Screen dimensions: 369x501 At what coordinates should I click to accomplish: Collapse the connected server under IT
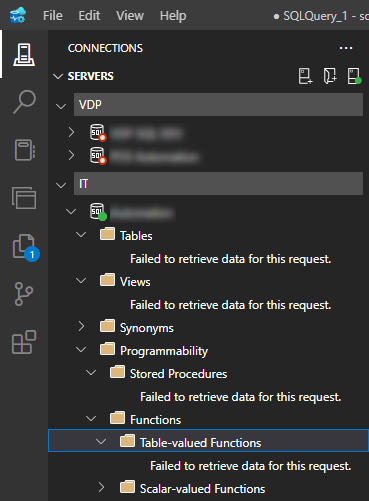point(71,211)
